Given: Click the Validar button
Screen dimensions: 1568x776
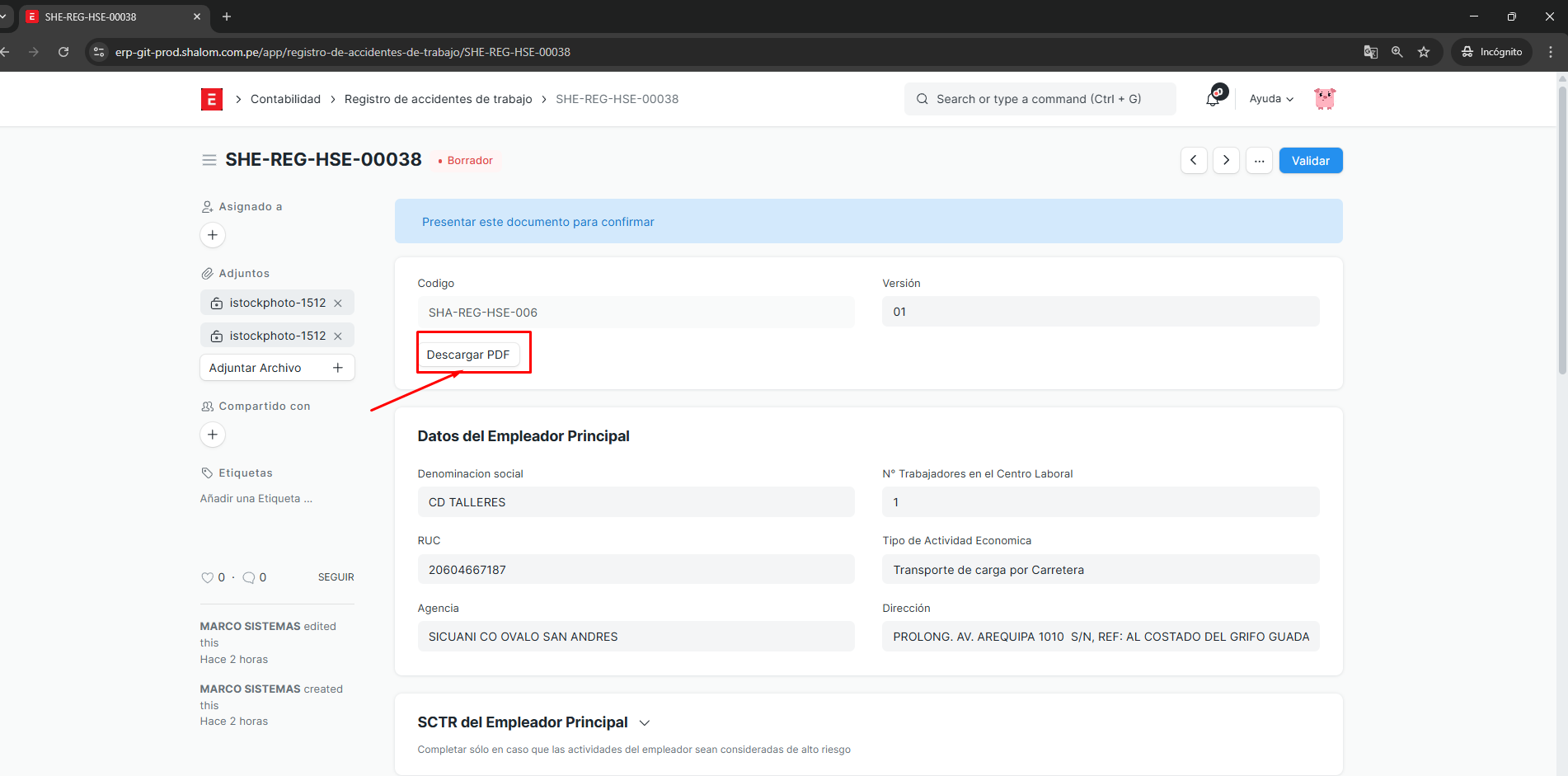Looking at the screenshot, I should coord(1310,161).
